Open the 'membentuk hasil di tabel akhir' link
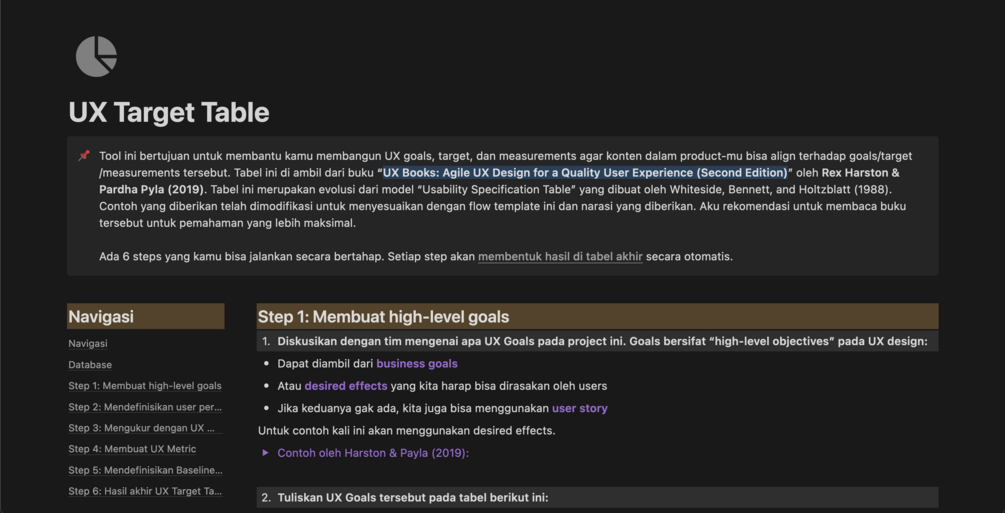 [x=560, y=257]
